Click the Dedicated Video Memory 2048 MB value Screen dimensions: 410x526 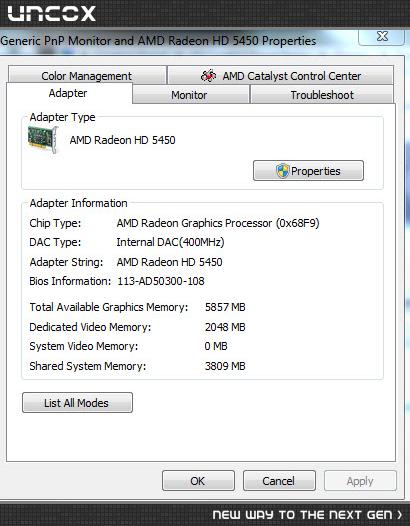(x=225, y=327)
